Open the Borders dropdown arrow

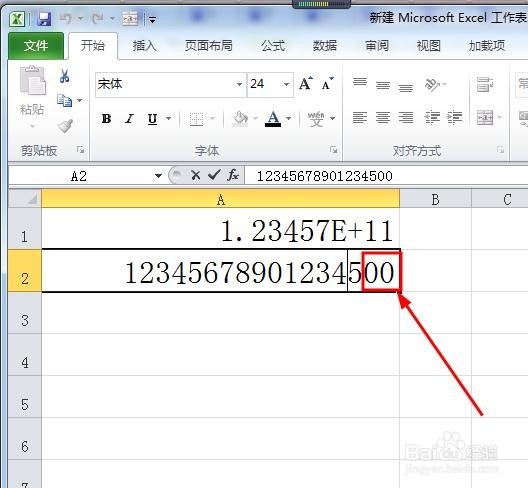[x=212, y=119]
